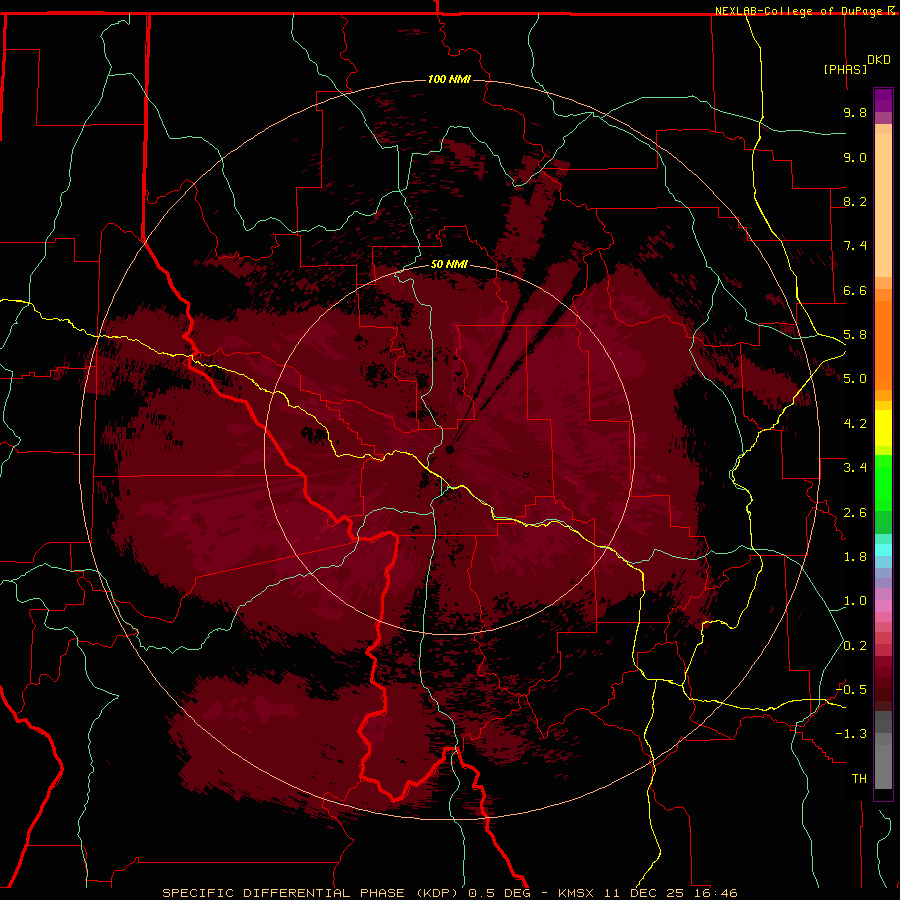Click the product caption at the bottom

pyautogui.click(x=449, y=893)
